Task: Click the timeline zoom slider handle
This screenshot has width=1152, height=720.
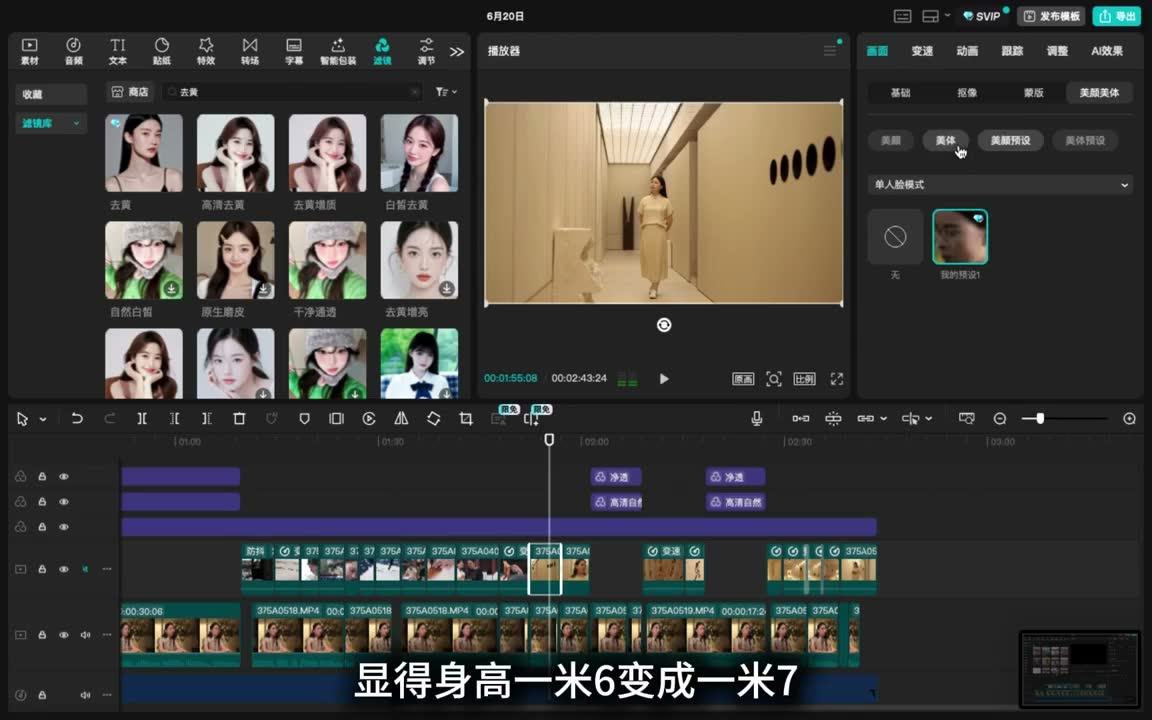Action: tap(1040, 418)
